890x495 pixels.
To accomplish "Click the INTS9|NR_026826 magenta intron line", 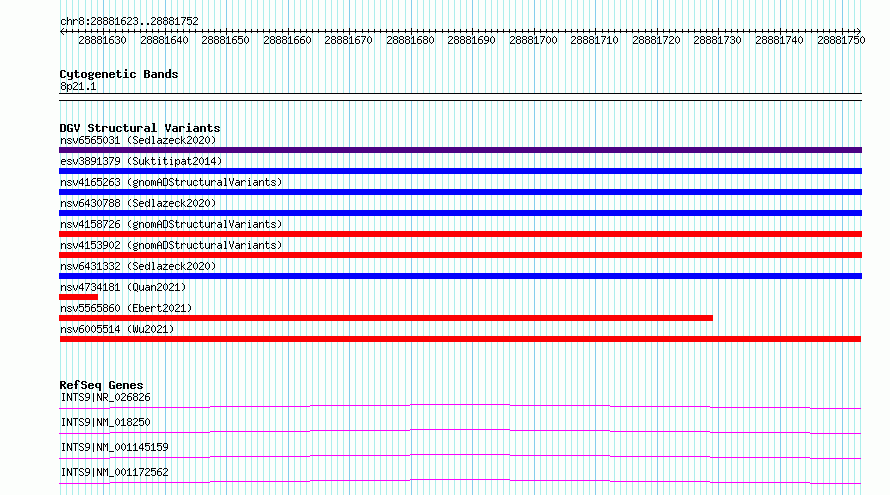I will [x=460, y=406].
